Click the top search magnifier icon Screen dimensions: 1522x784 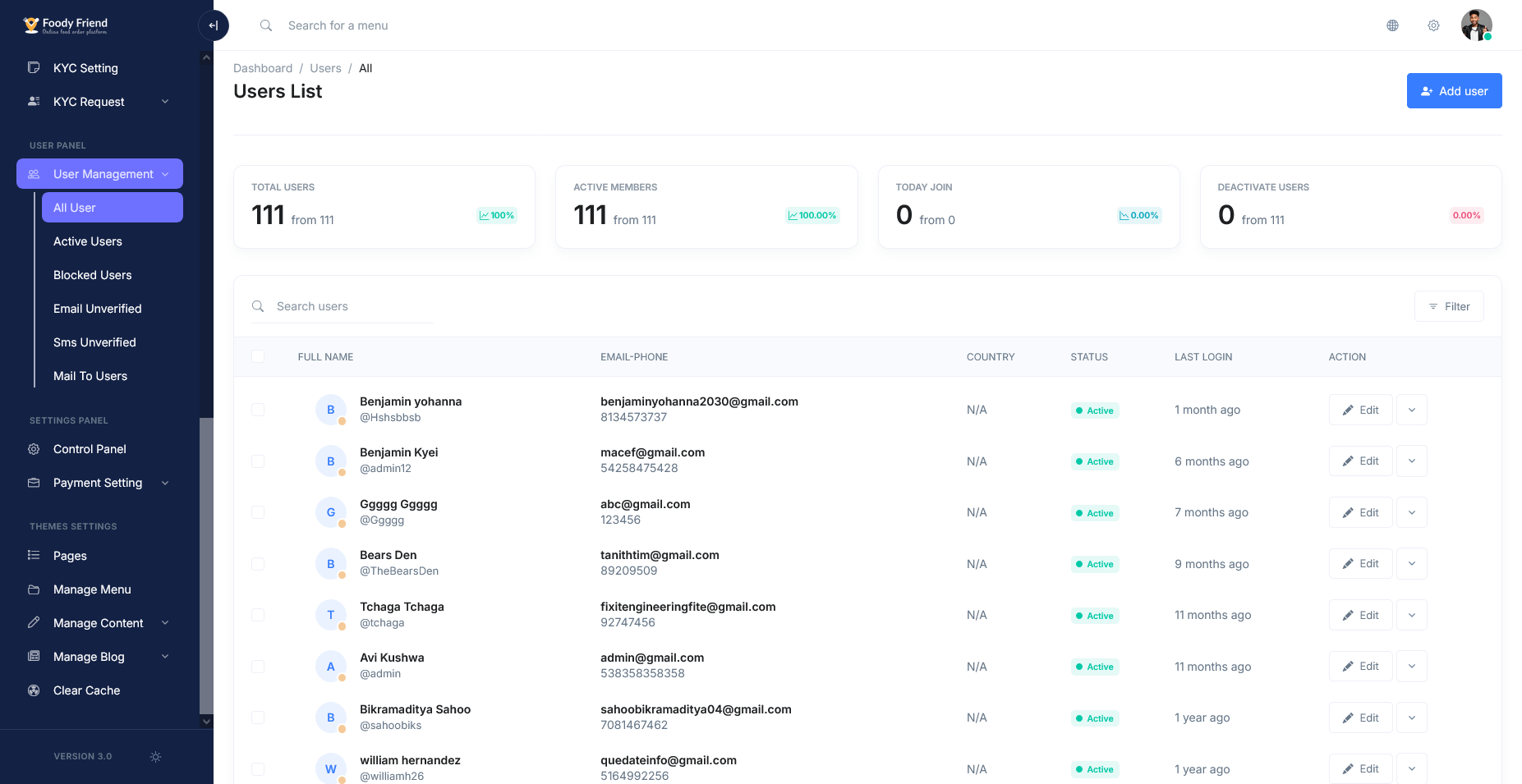click(266, 25)
